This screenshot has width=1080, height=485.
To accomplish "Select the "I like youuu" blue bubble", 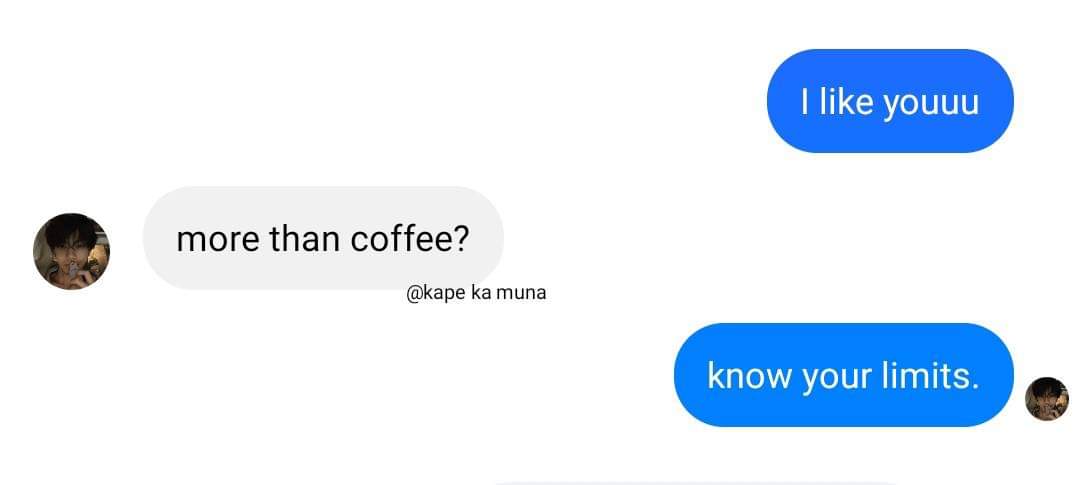I will pos(890,101).
